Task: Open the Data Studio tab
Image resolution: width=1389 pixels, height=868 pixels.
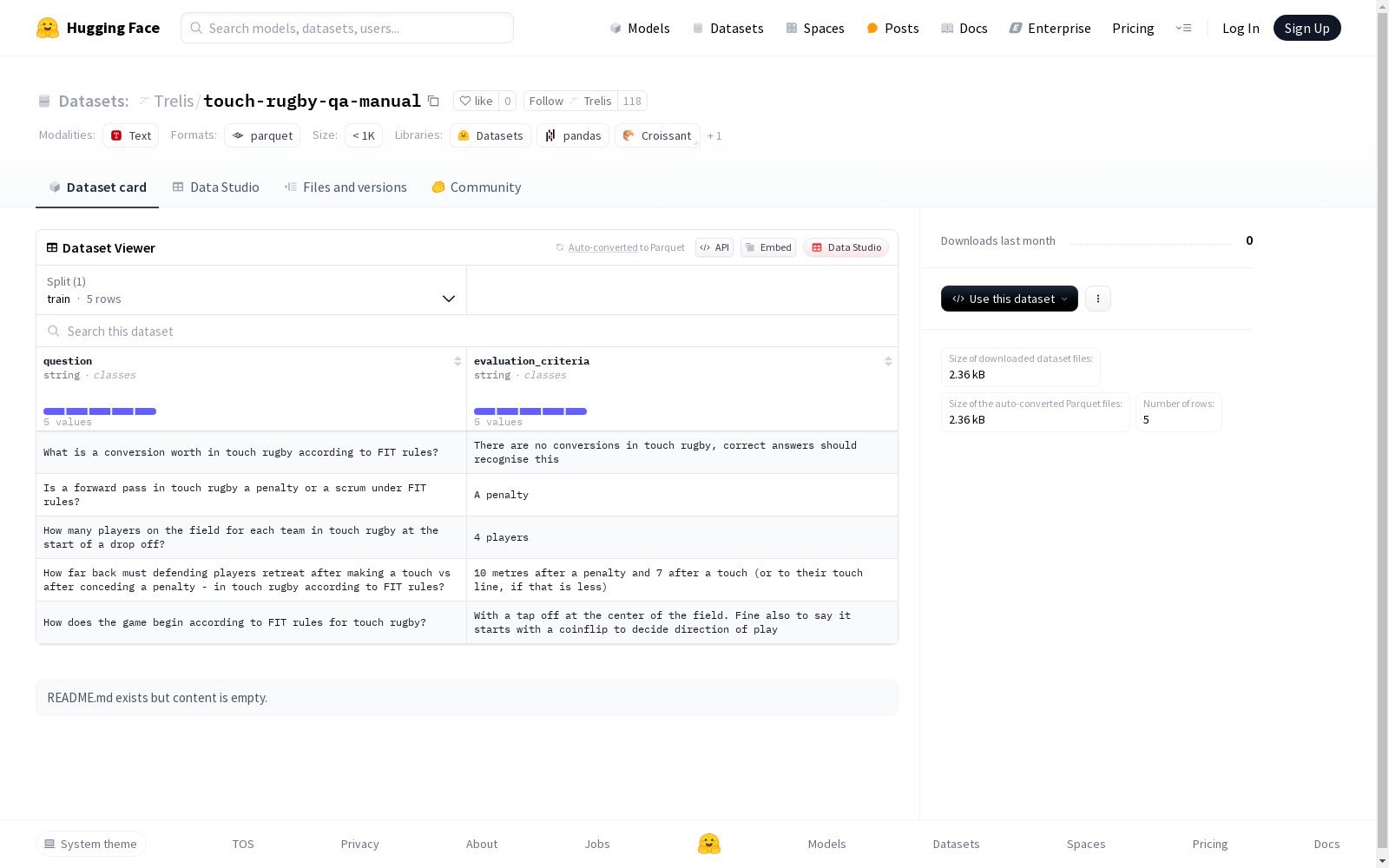Action: coord(215,187)
